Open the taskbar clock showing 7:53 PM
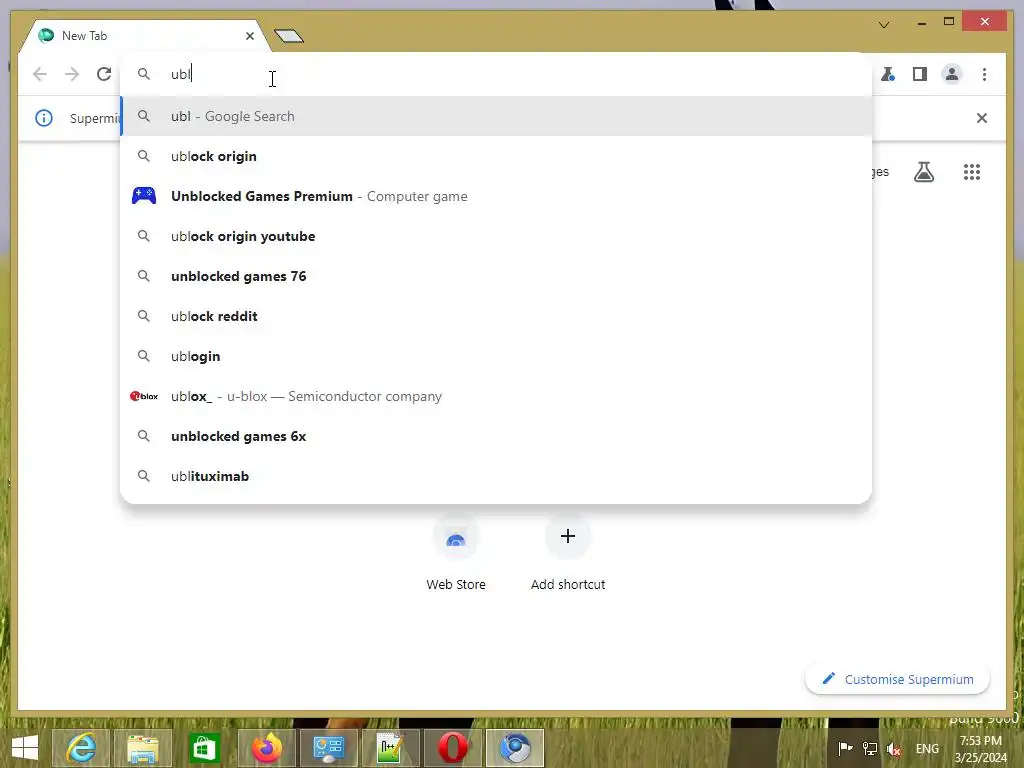Viewport: 1024px width, 768px height. tap(981, 749)
